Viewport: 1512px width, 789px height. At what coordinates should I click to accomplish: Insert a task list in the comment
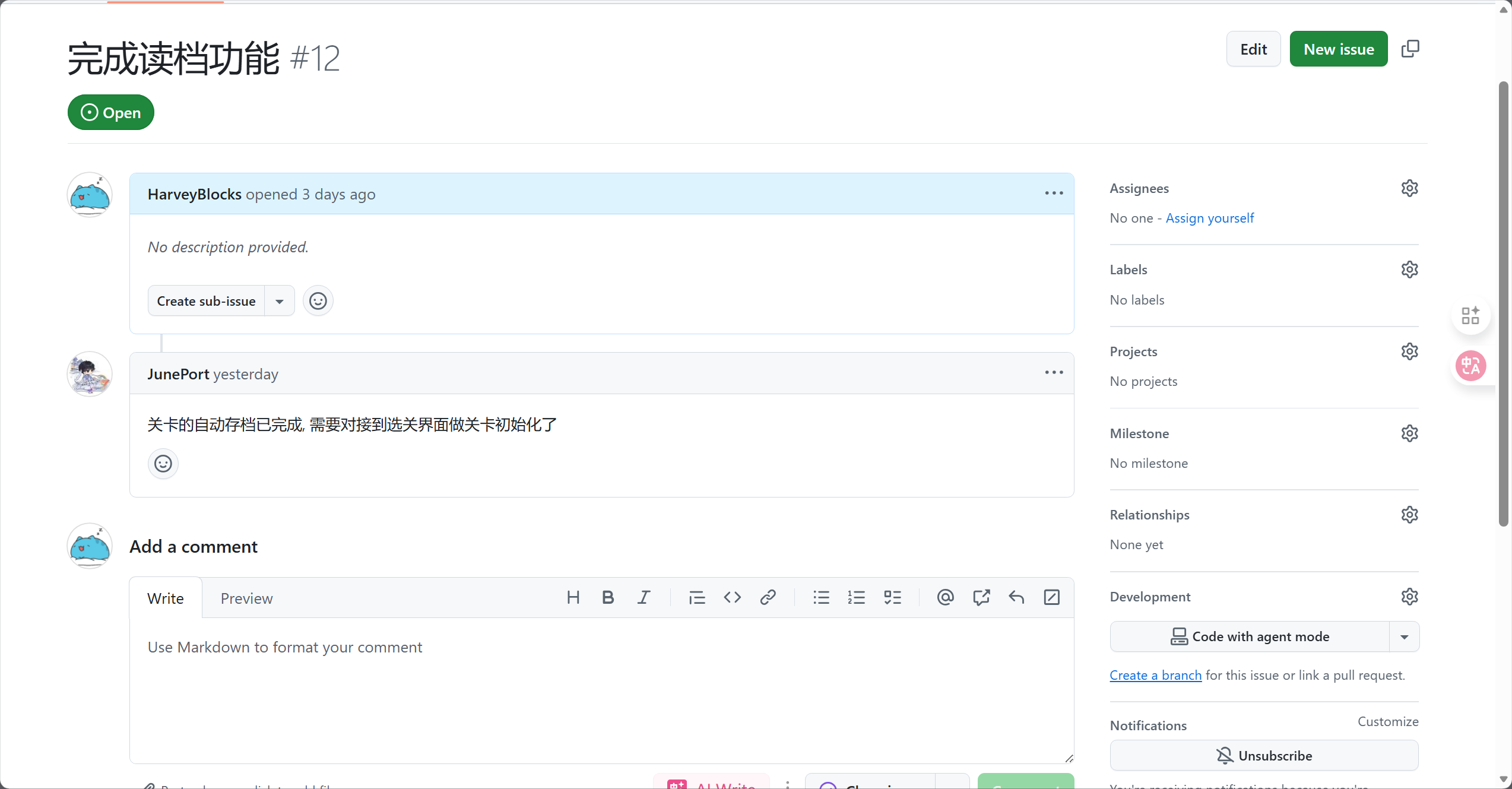(x=892, y=597)
